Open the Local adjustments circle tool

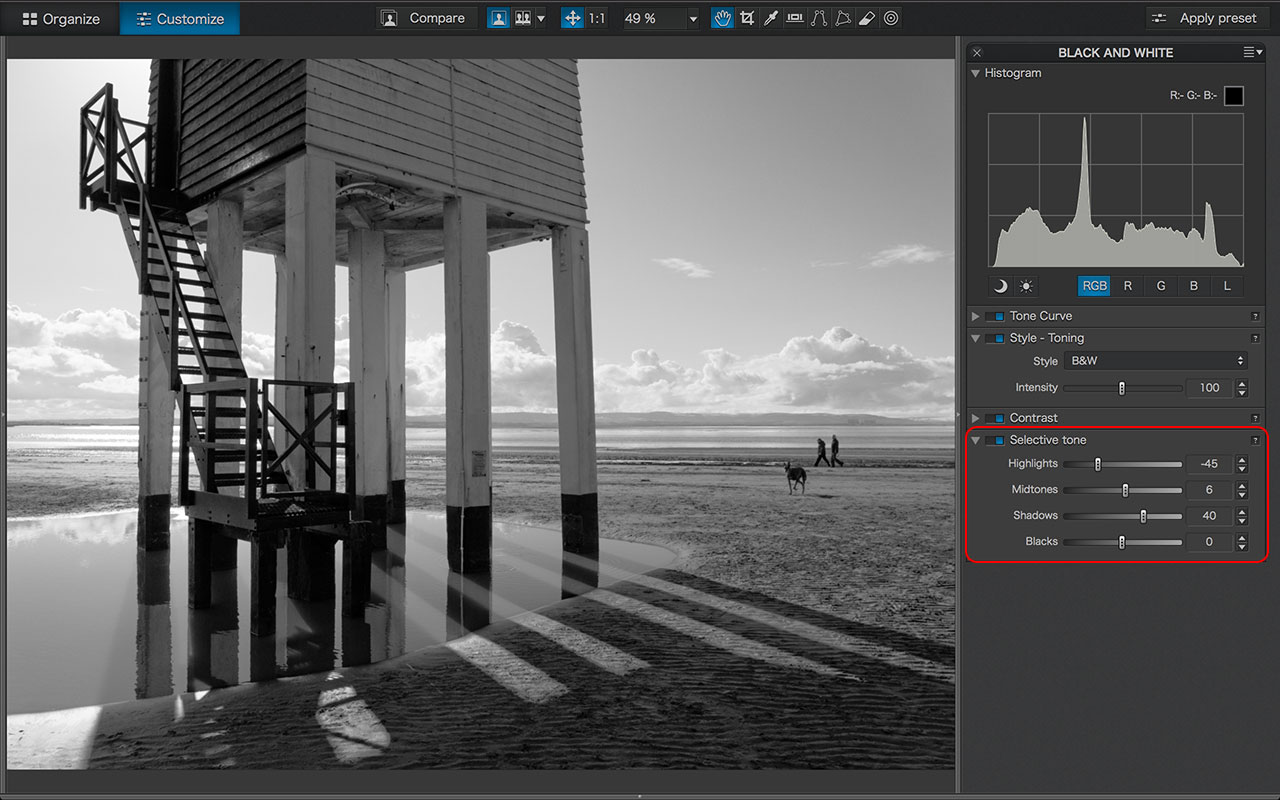coord(891,18)
